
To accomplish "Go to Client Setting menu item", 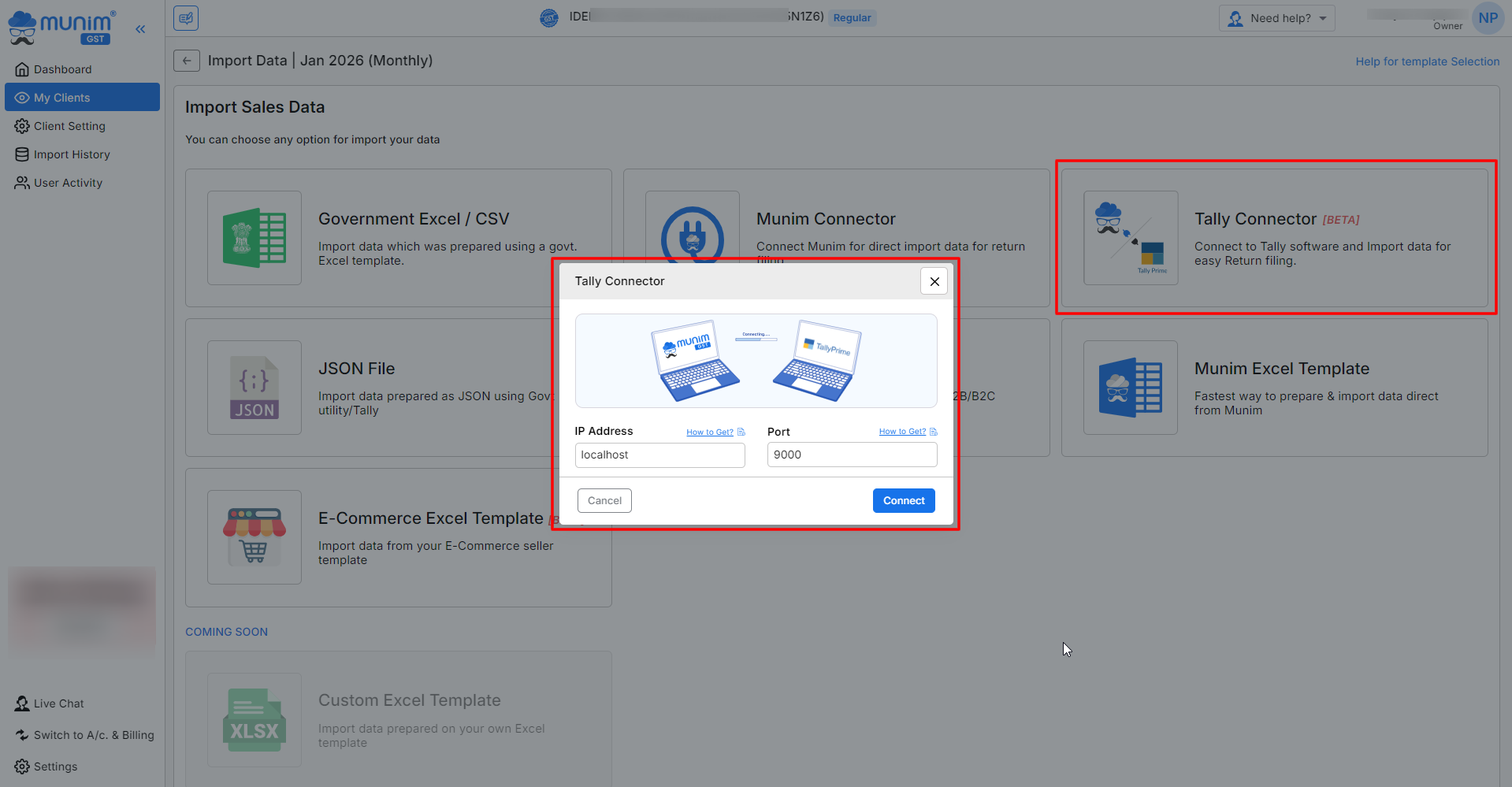I will 69,126.
